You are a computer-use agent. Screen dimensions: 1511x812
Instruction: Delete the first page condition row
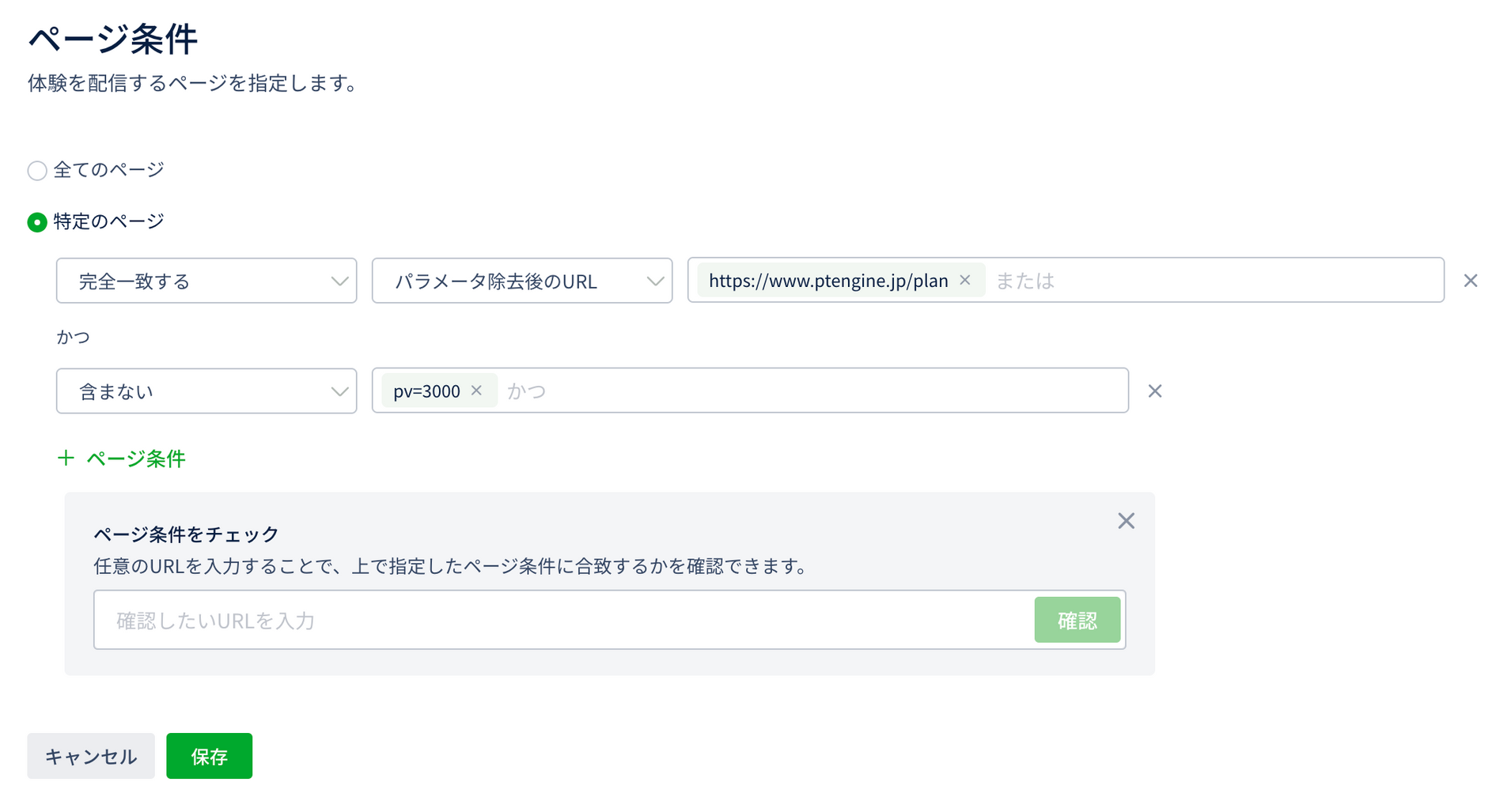(x=1470, y=281)
